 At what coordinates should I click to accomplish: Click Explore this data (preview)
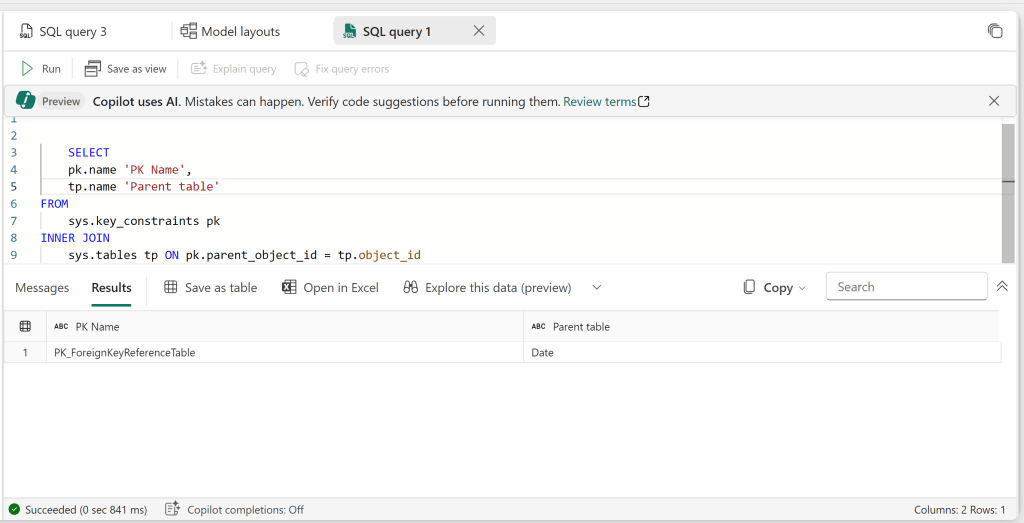click(x=487, y=288)
